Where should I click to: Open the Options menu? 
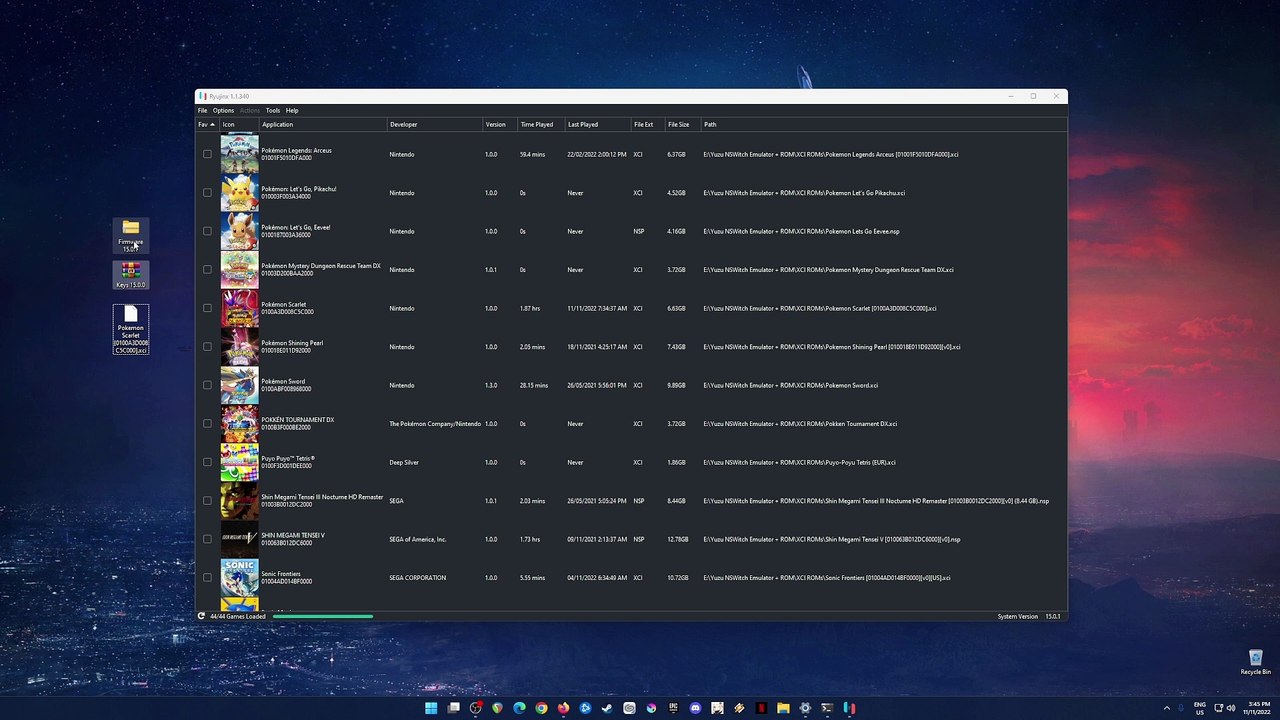click(223, 110)
